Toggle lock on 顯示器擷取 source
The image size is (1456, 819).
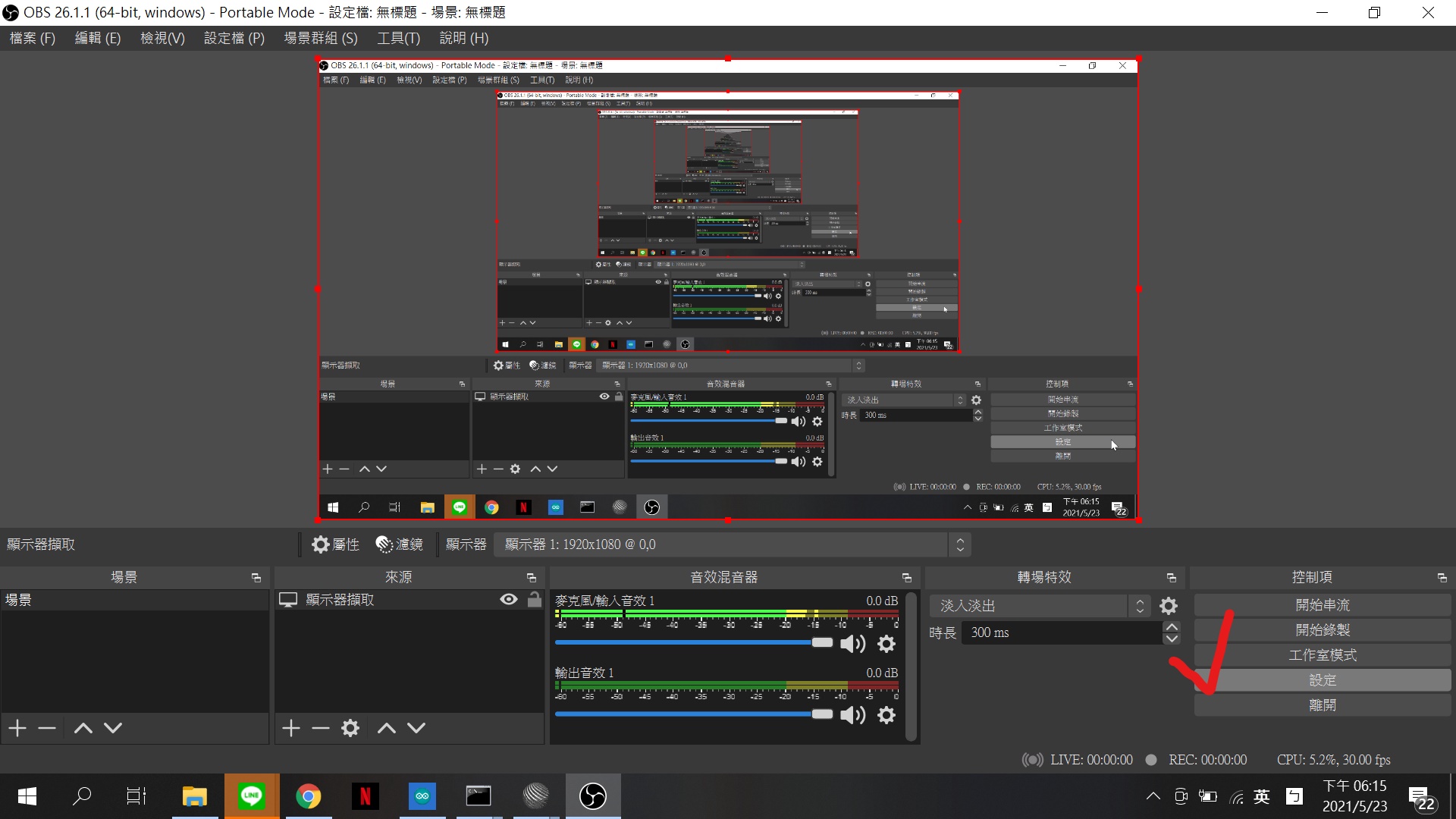coord(535,600)
